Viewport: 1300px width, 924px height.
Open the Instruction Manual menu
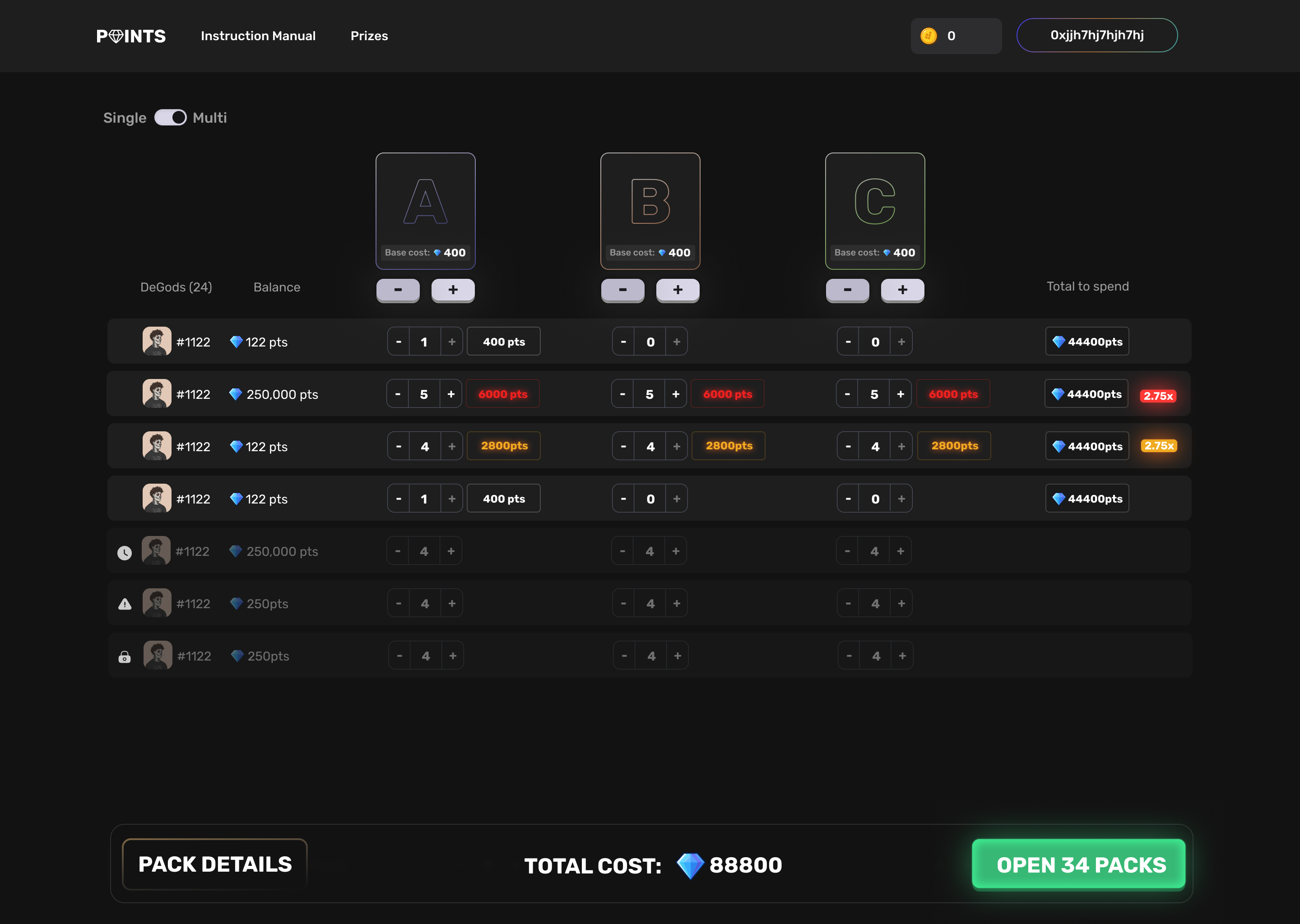(258, 36)
